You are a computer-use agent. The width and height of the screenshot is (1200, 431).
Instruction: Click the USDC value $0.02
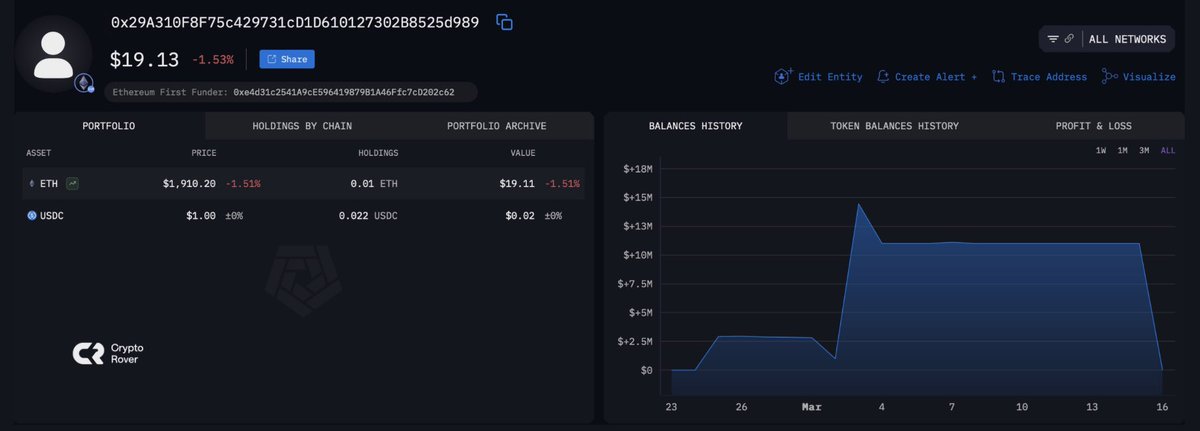pyautogui.click(x=520, y=215)
